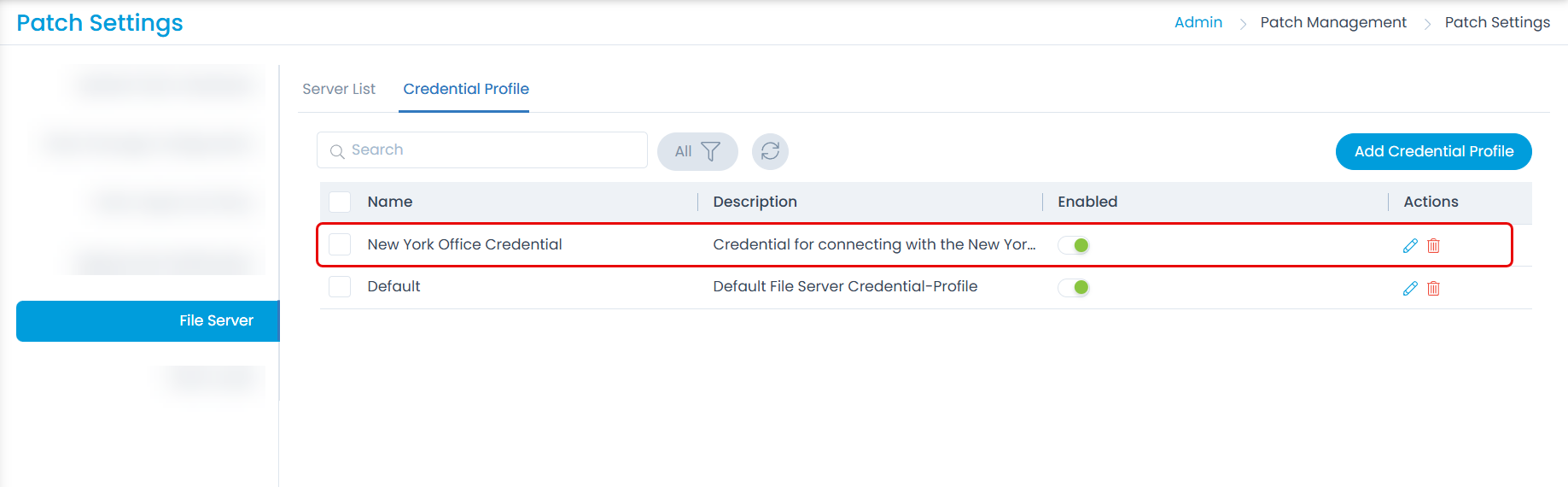Select the Credential Profile tab
Screen dimensions: 1568x487
pyautogui.click(x=466, y=89)
